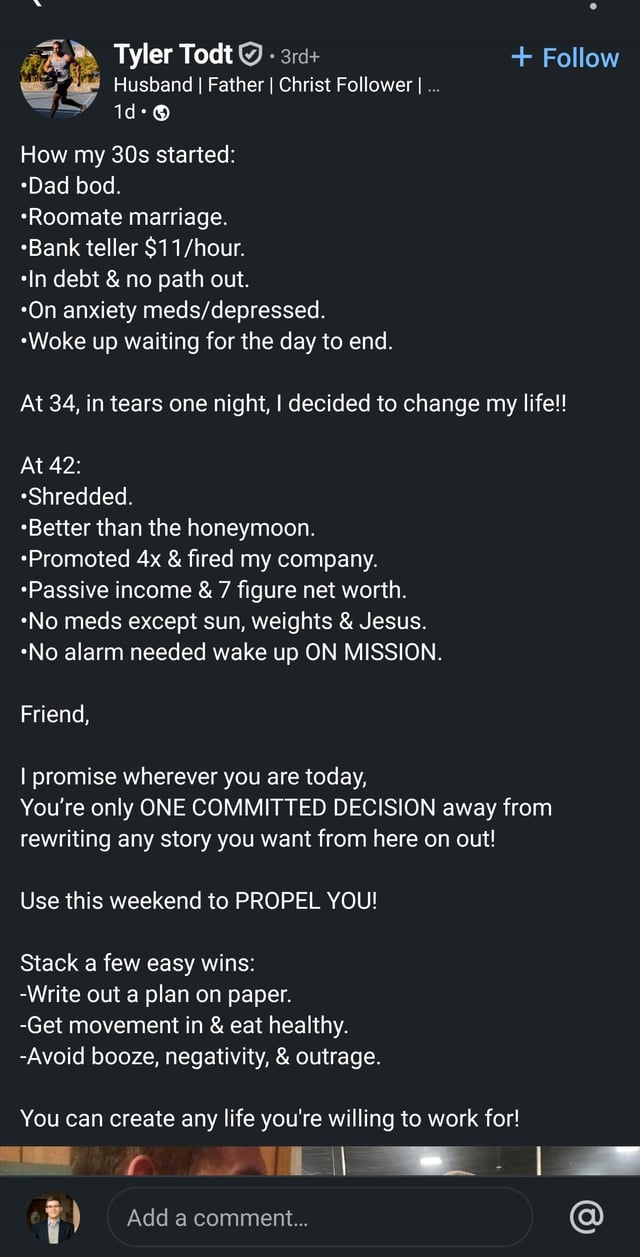Follow Tyler Todt with the Follow button

click(x=565, y=58)
